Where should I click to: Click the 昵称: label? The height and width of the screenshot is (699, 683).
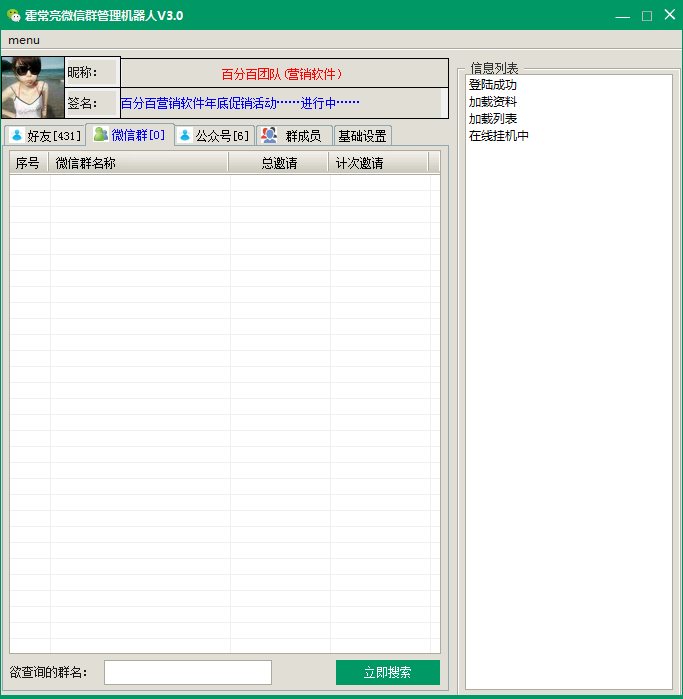click(82, 72)
